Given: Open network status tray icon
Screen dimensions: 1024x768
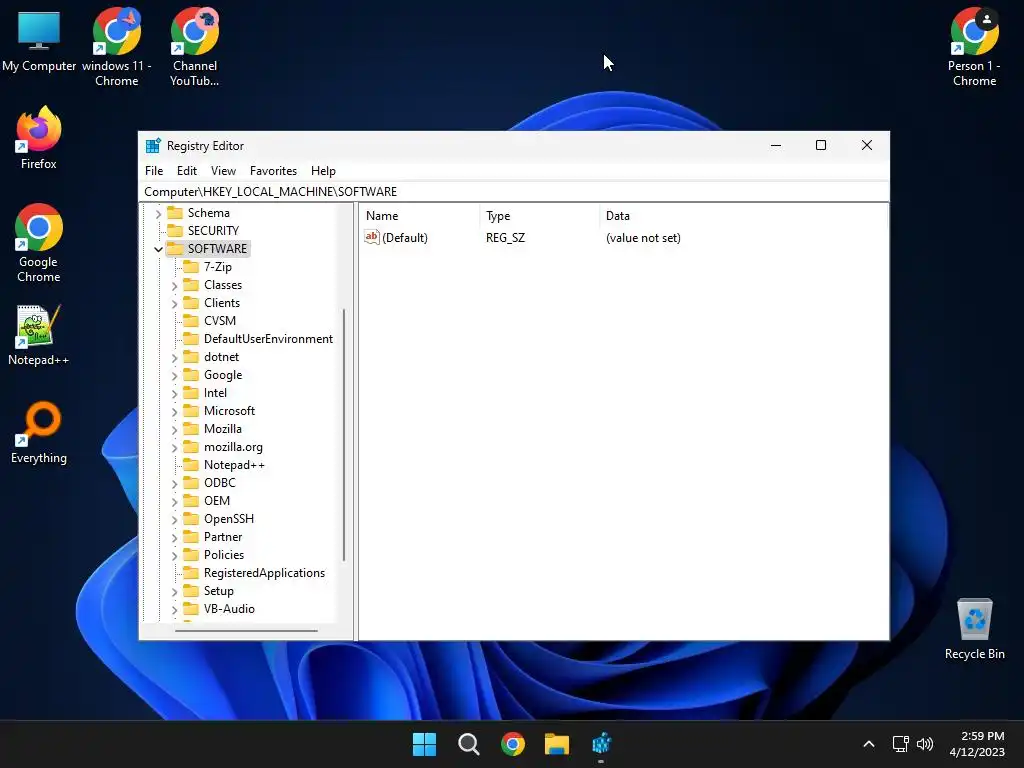Looking at the screenshot, I should pyautogui.click(x=900, y=744).
